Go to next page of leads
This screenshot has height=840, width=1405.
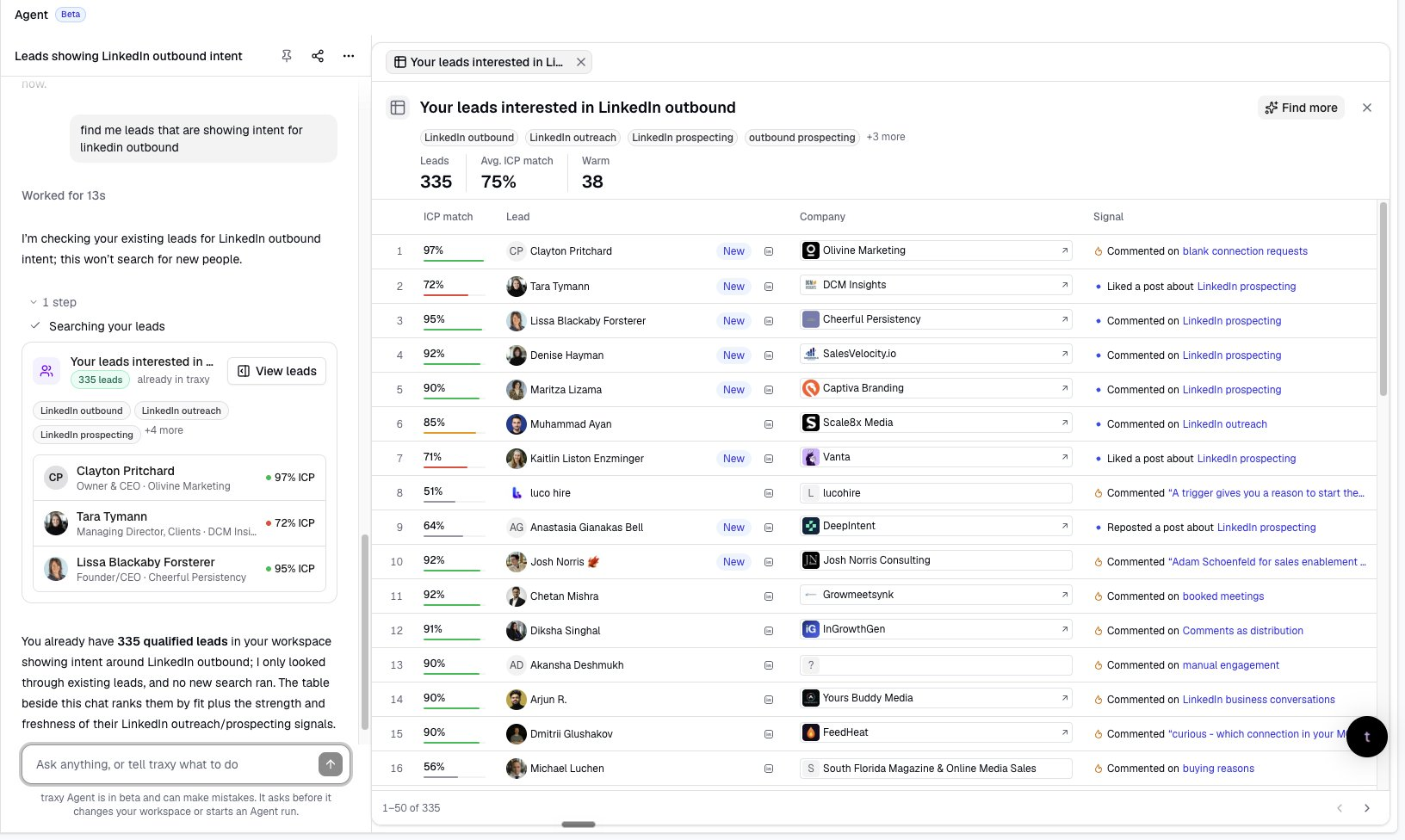click(1367, 808)
